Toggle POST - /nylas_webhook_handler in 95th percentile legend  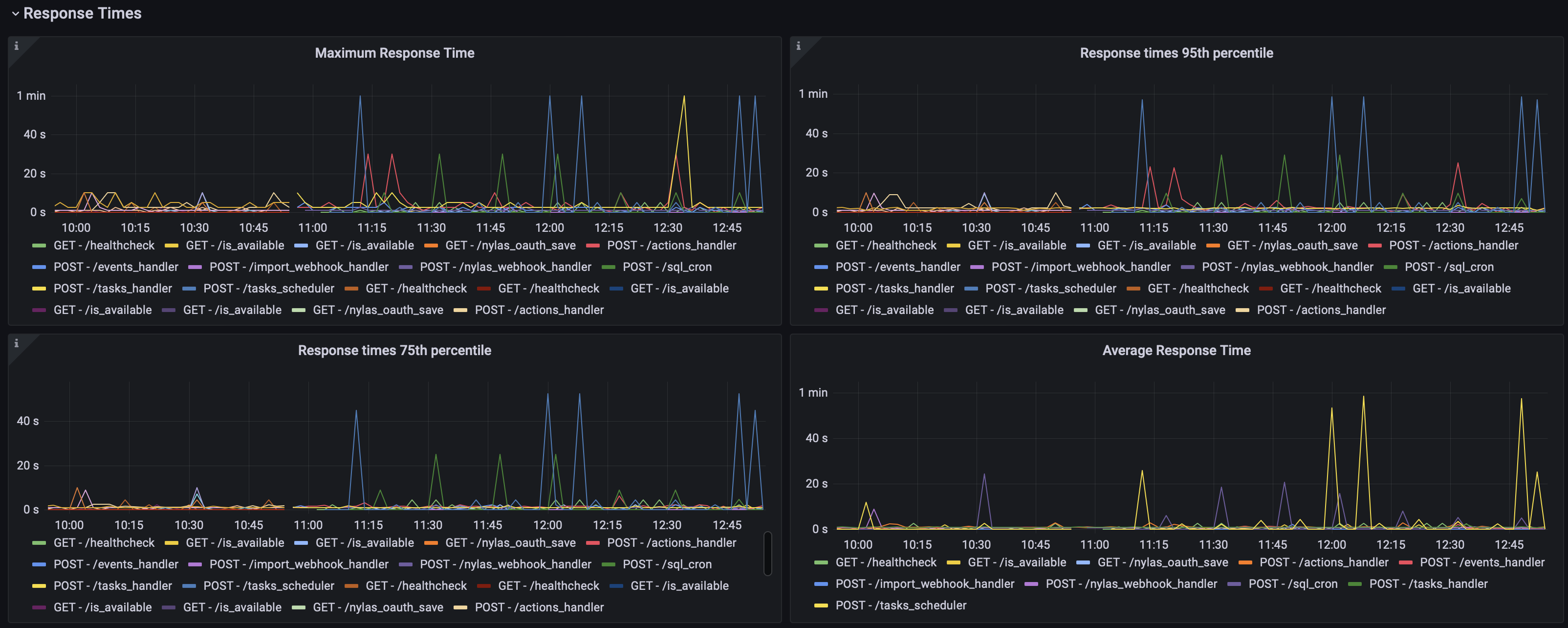[x=1287, y=267]
